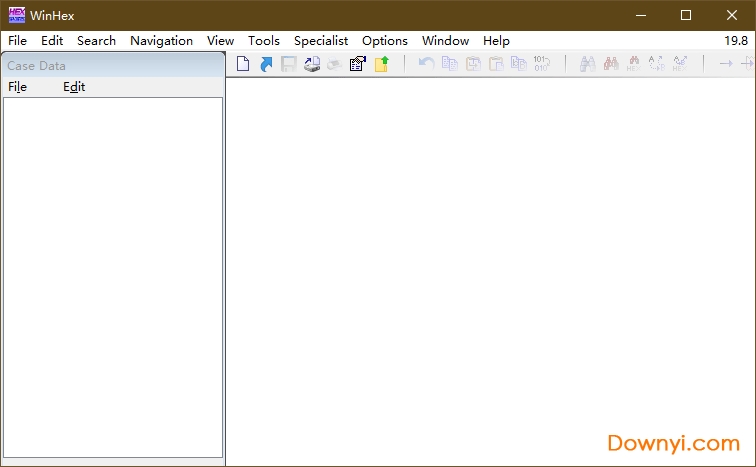Screen dimensions: 756x467
Task: Expand the Case Data panel's File menu
Action: click(x=18, y=87)
